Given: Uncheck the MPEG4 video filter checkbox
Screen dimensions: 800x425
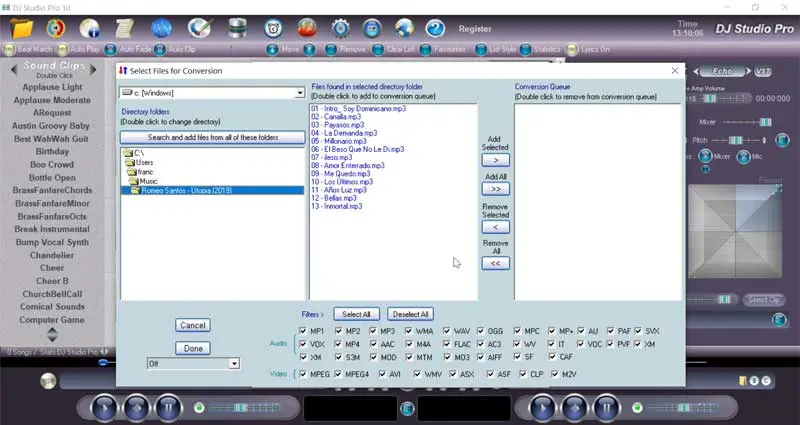Looking at the screenshot, I should [x=338, y=374].
